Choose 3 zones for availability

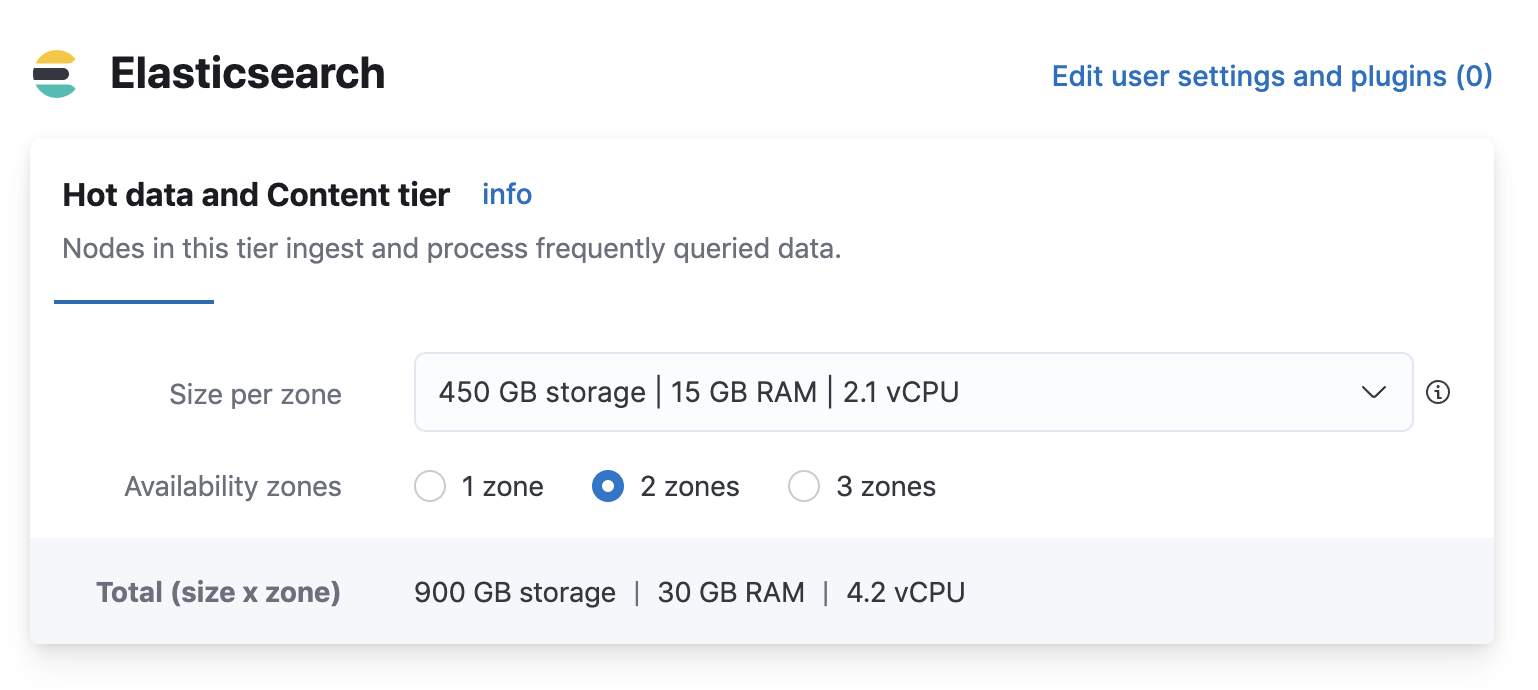pyautogui.click(x=804, y=486)
